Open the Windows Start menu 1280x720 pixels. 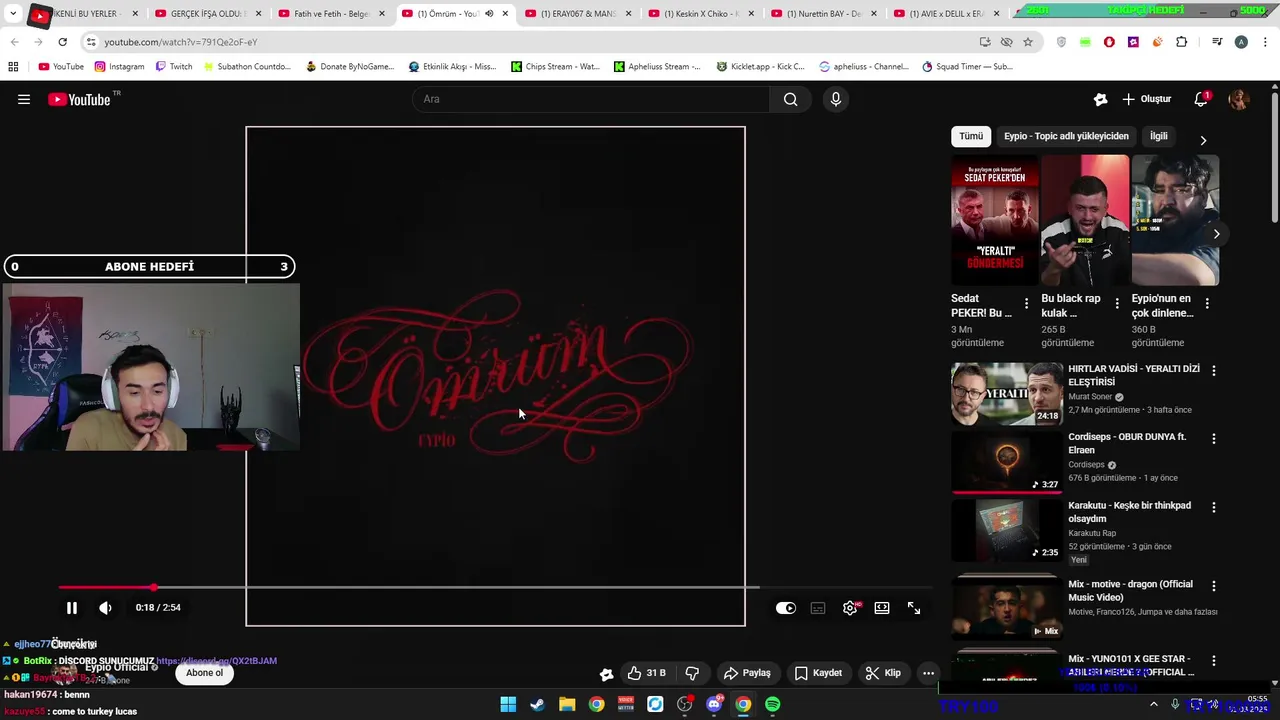(x=508, y=704)
